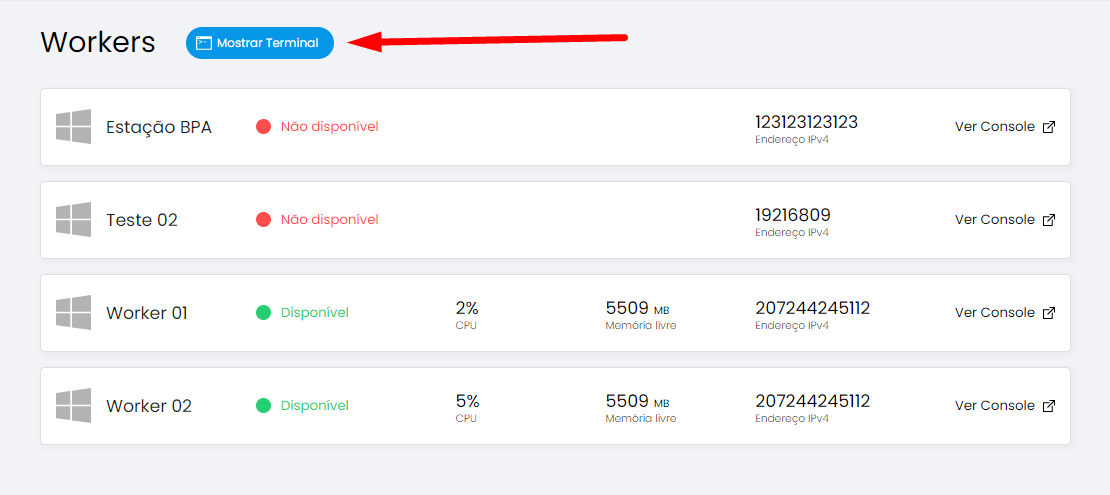Screen dimensions: 1110x495
Task: Click Worker 01 free memory value 5509 MB
Action: point(638,308)
